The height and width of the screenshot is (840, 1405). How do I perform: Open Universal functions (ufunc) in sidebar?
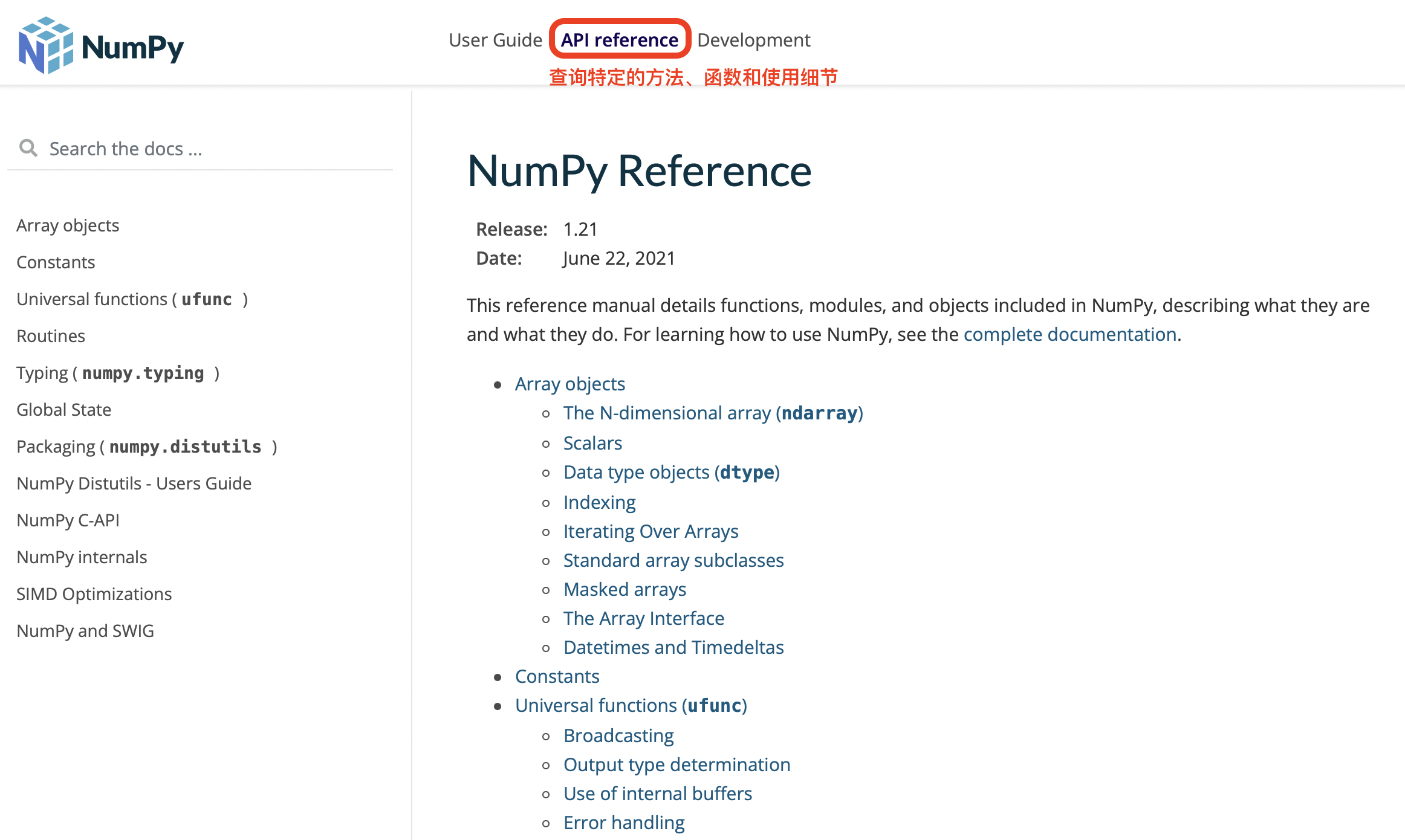pyautogui.click(x=132, y=299)
